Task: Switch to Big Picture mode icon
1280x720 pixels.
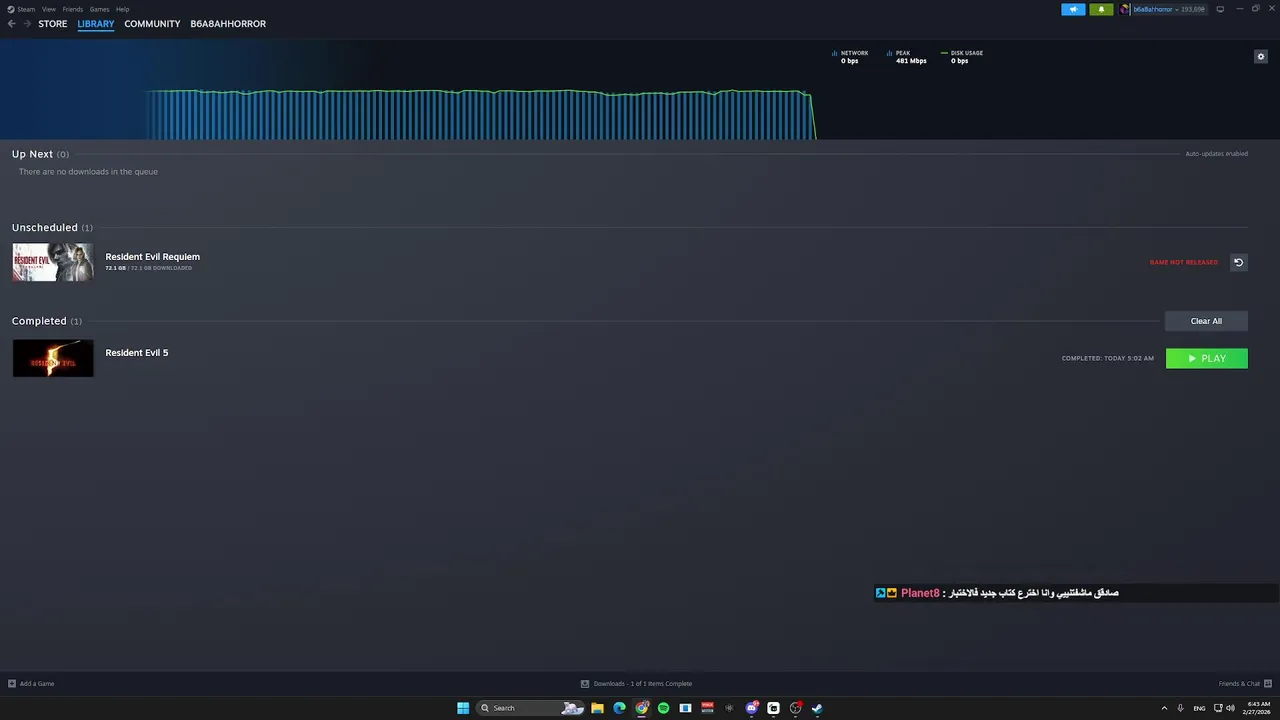Action: click(x=1220, y=9)
